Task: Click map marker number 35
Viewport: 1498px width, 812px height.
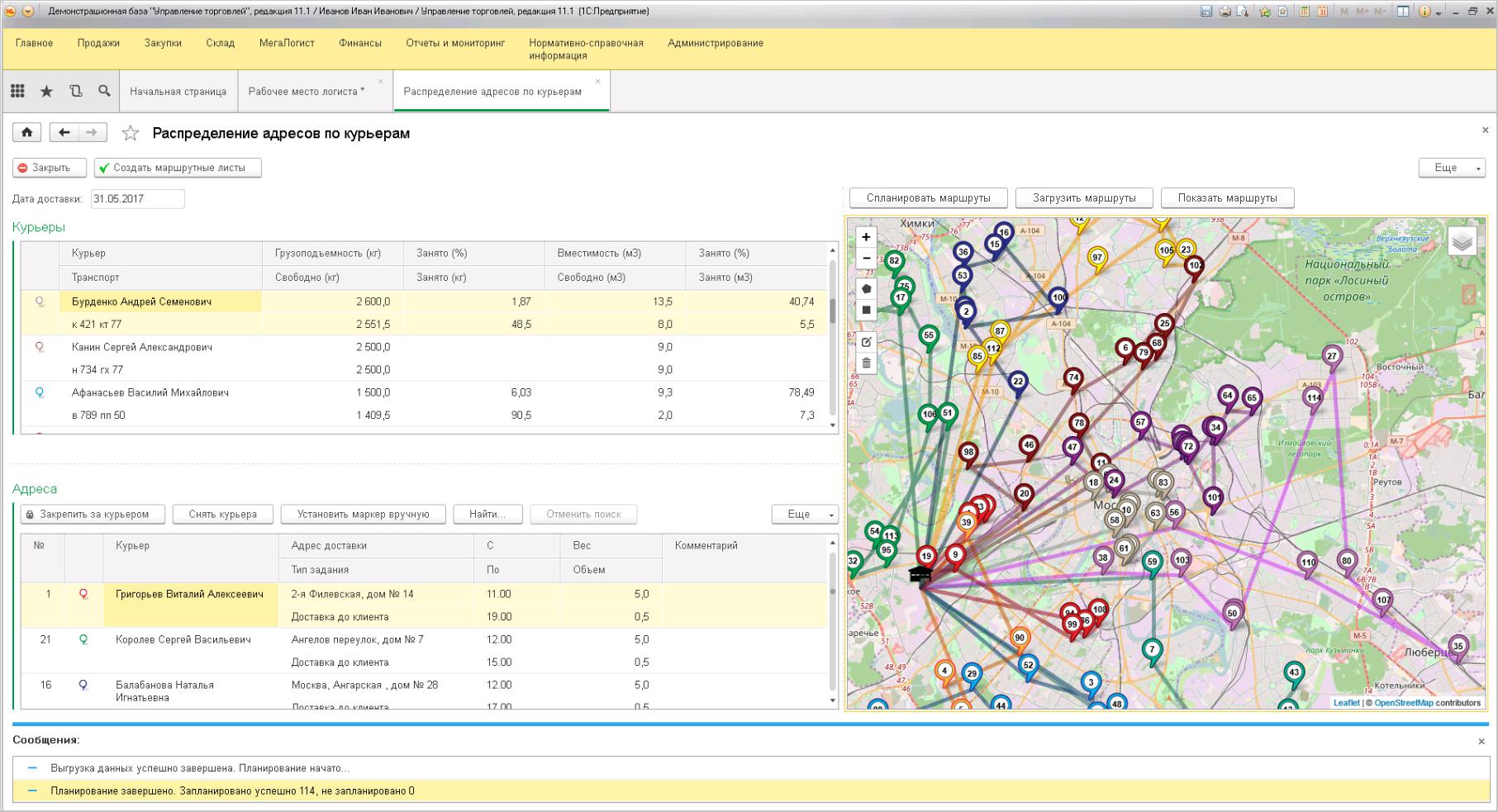Action: (1458, 648)
